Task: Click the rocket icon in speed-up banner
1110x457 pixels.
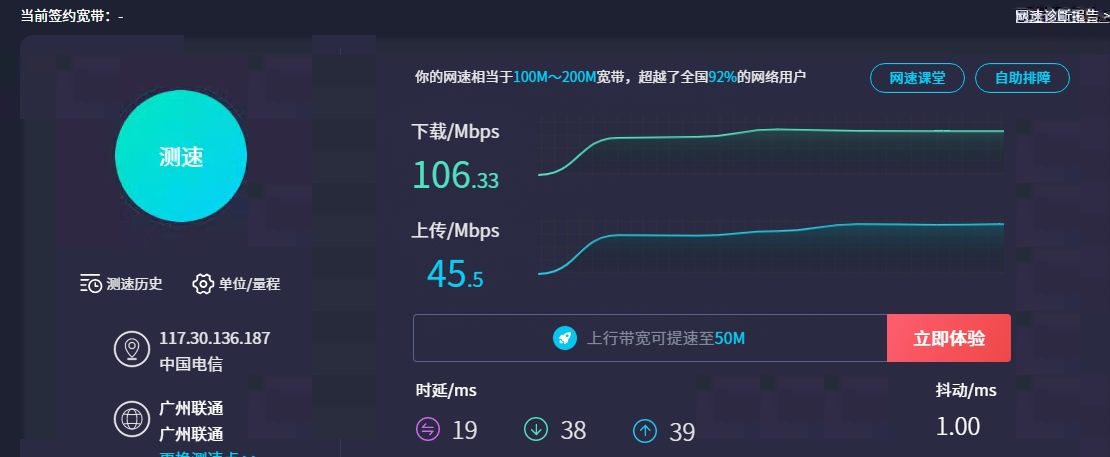Action: (565, 338)
